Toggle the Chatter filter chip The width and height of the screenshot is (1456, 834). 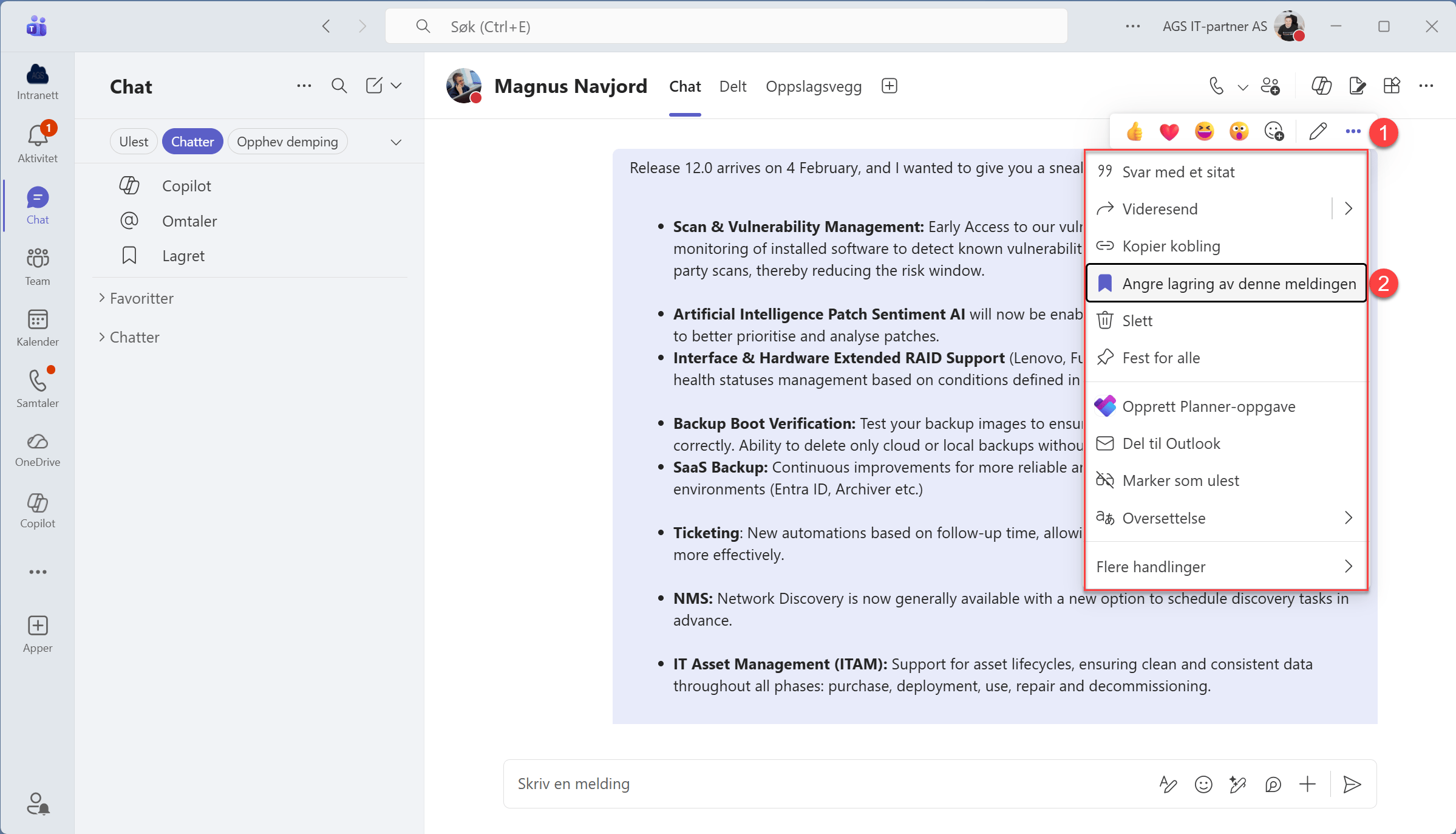point(192,142)
